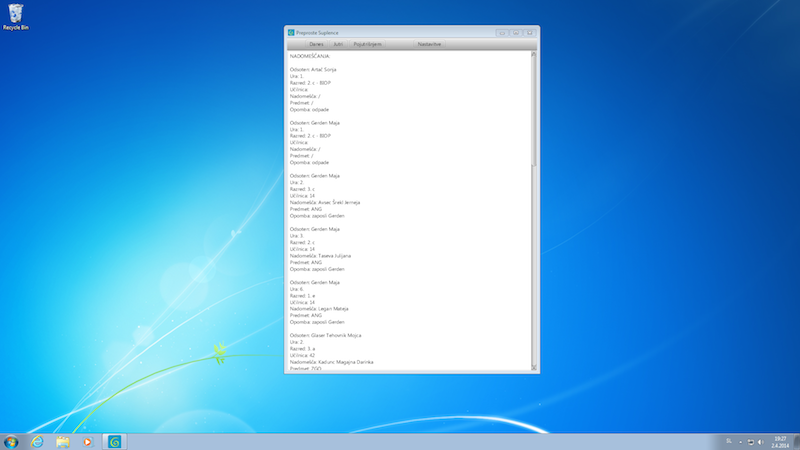
Task: Show substitutions for Pojutrišnjem
Action: click(367, 45)
